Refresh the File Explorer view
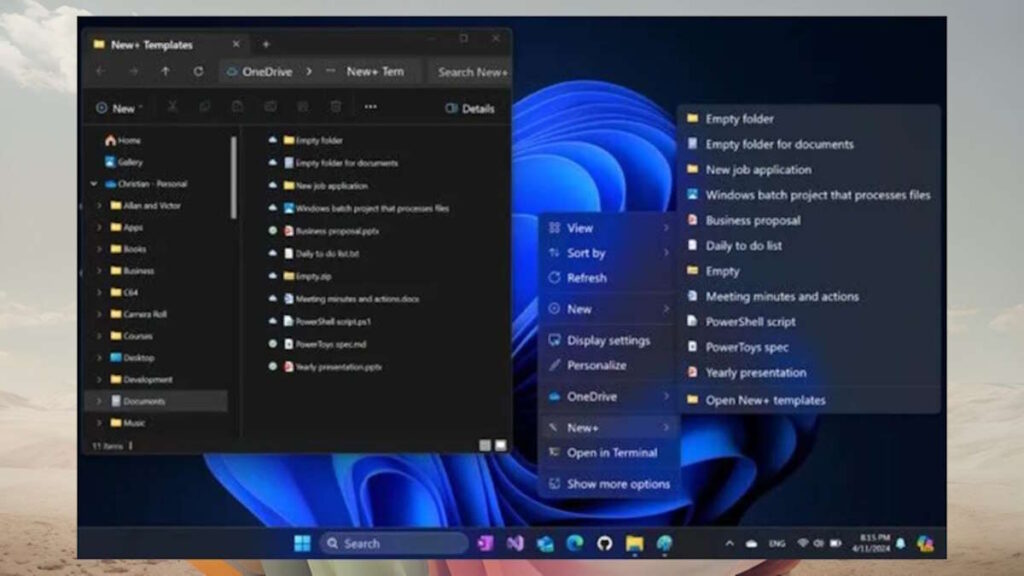The width and height of the screenshot is (1024, 576). pyautogui.click(x=198, y=71)
